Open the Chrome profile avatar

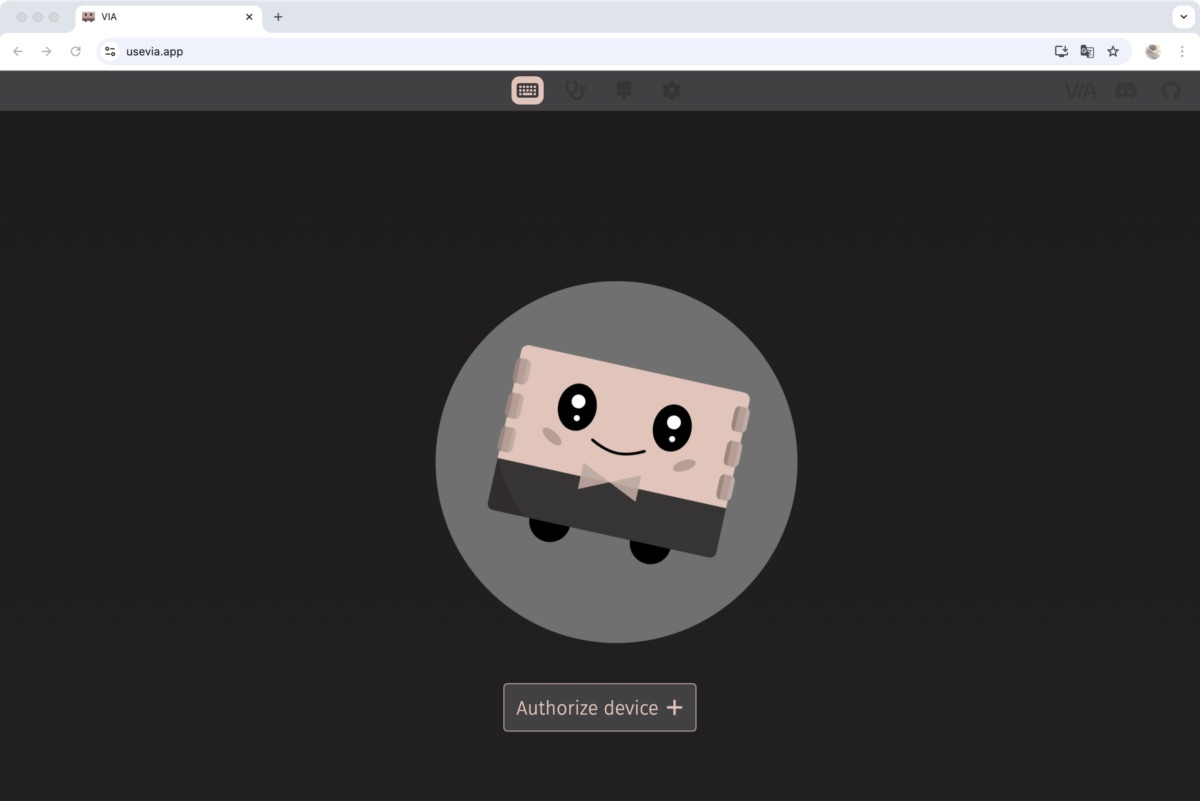tap(1153, 51)
